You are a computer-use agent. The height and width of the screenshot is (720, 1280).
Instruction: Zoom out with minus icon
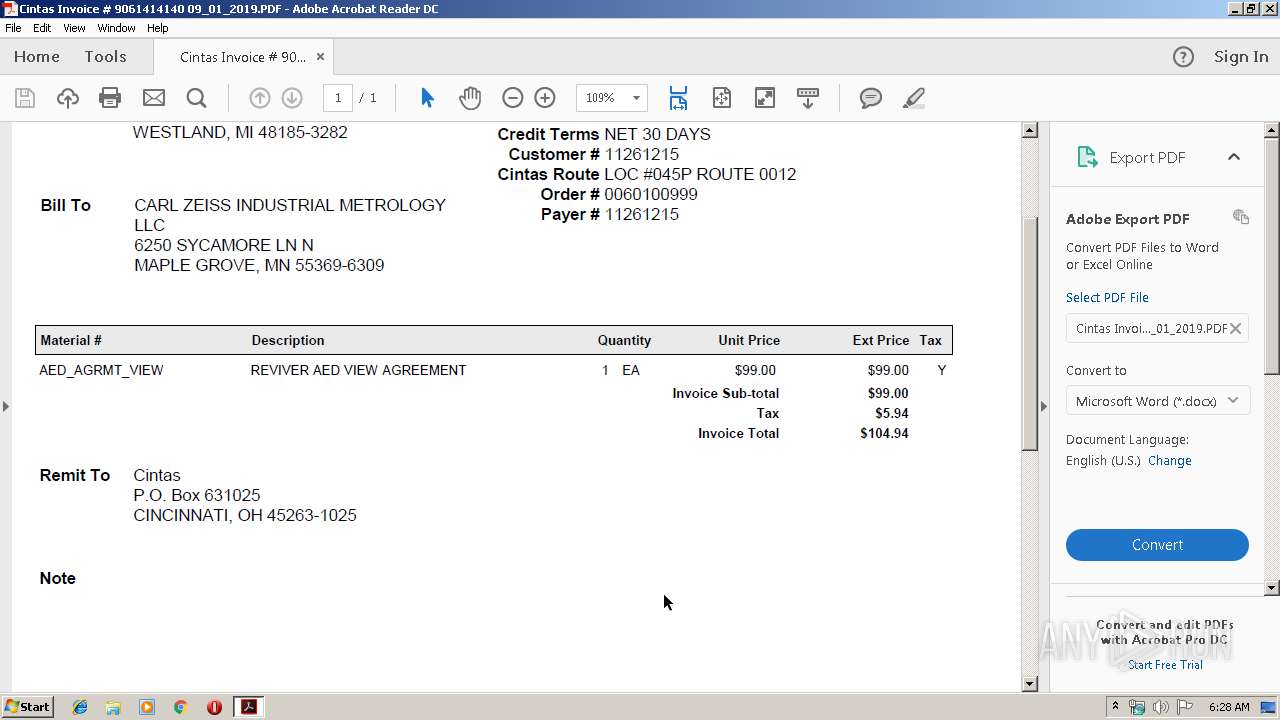click(512, 98)
